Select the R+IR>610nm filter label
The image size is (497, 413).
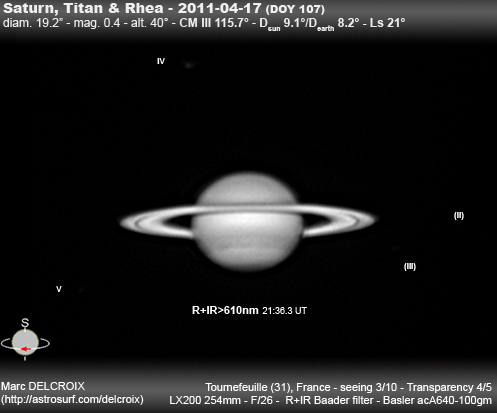click(x=225, y=310)
